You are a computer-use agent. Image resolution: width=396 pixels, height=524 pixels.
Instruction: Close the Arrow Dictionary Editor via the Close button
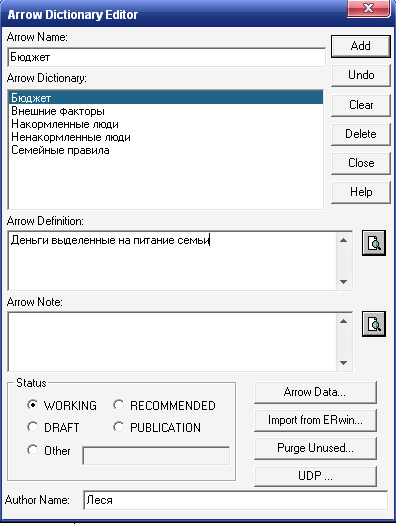pyautogui.click(x=361, y=163)
